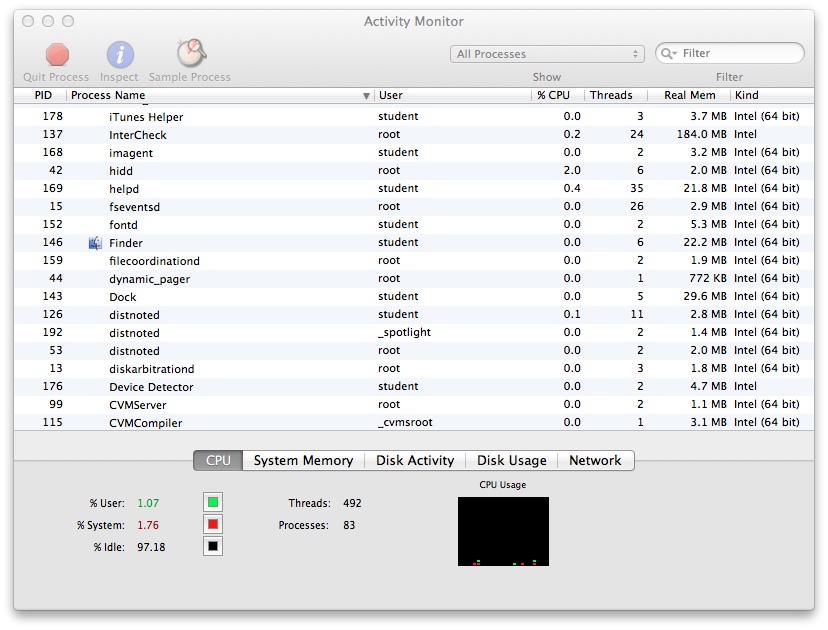Click the Activity Monitor window title
Image resolution: width=828 pixels, height=630 pixels.
[x=413, y=21]
